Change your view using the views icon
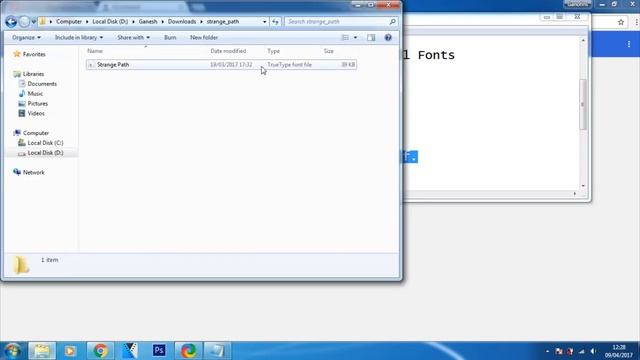 [345, 38]
